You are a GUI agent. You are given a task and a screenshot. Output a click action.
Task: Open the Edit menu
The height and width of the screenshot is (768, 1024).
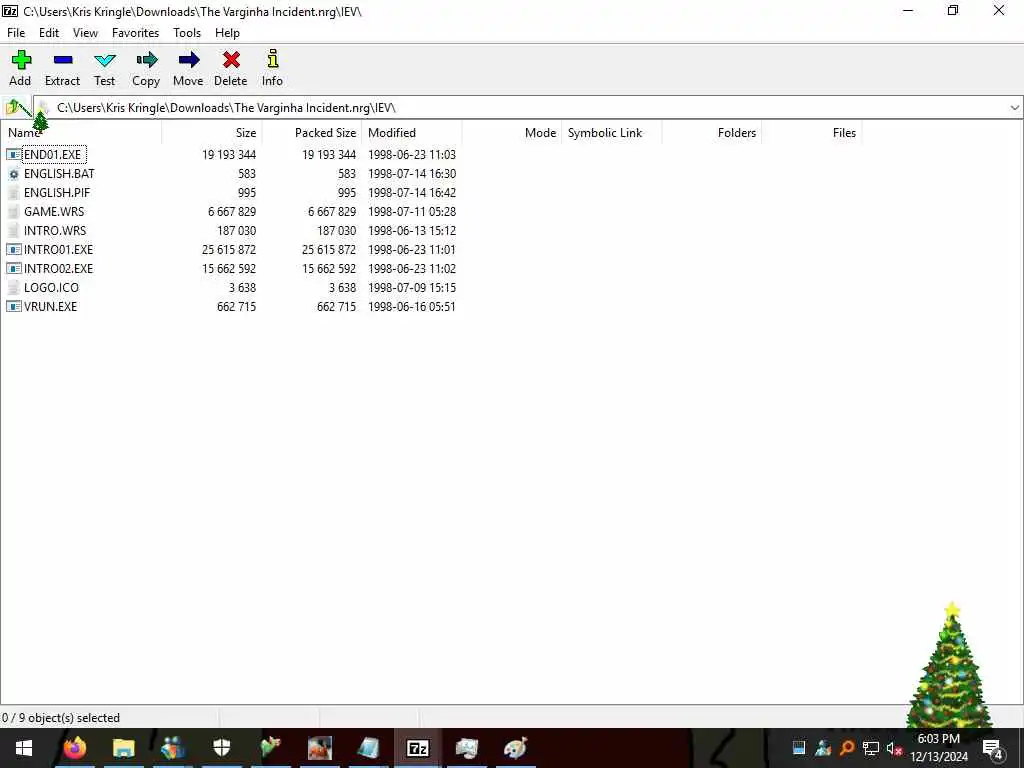tap(49, 33)
